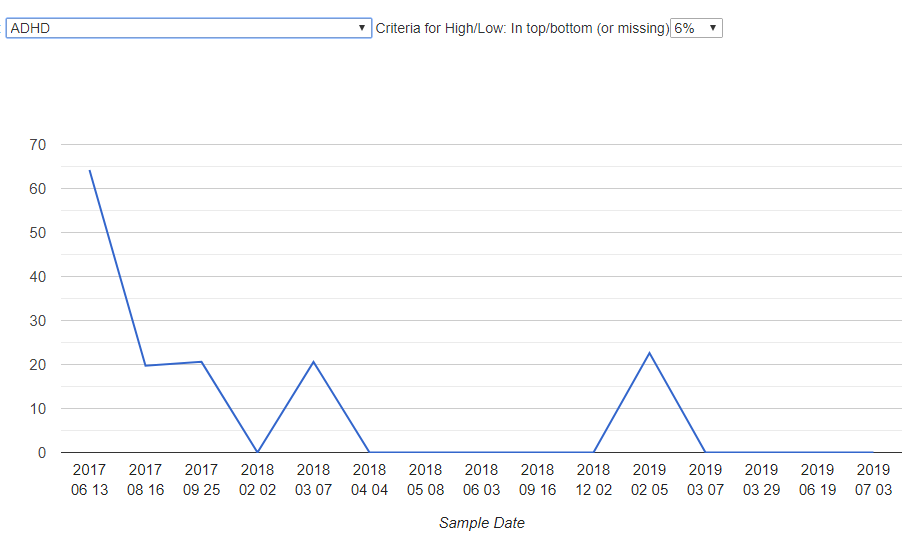Click the 'Criteria for High/Low' label text

[x=521, y=28]
